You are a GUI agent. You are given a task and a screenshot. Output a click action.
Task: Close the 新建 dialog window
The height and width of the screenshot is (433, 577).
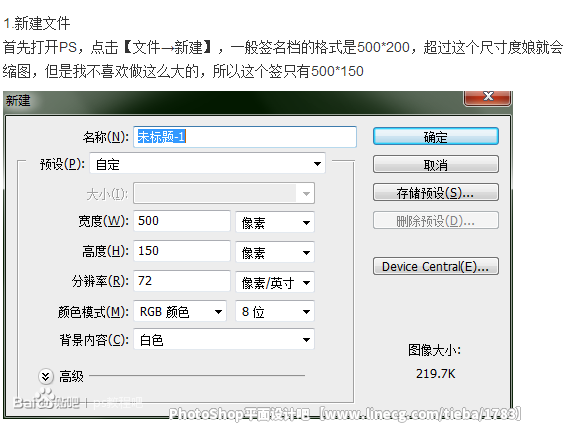(x=488, y=97)
